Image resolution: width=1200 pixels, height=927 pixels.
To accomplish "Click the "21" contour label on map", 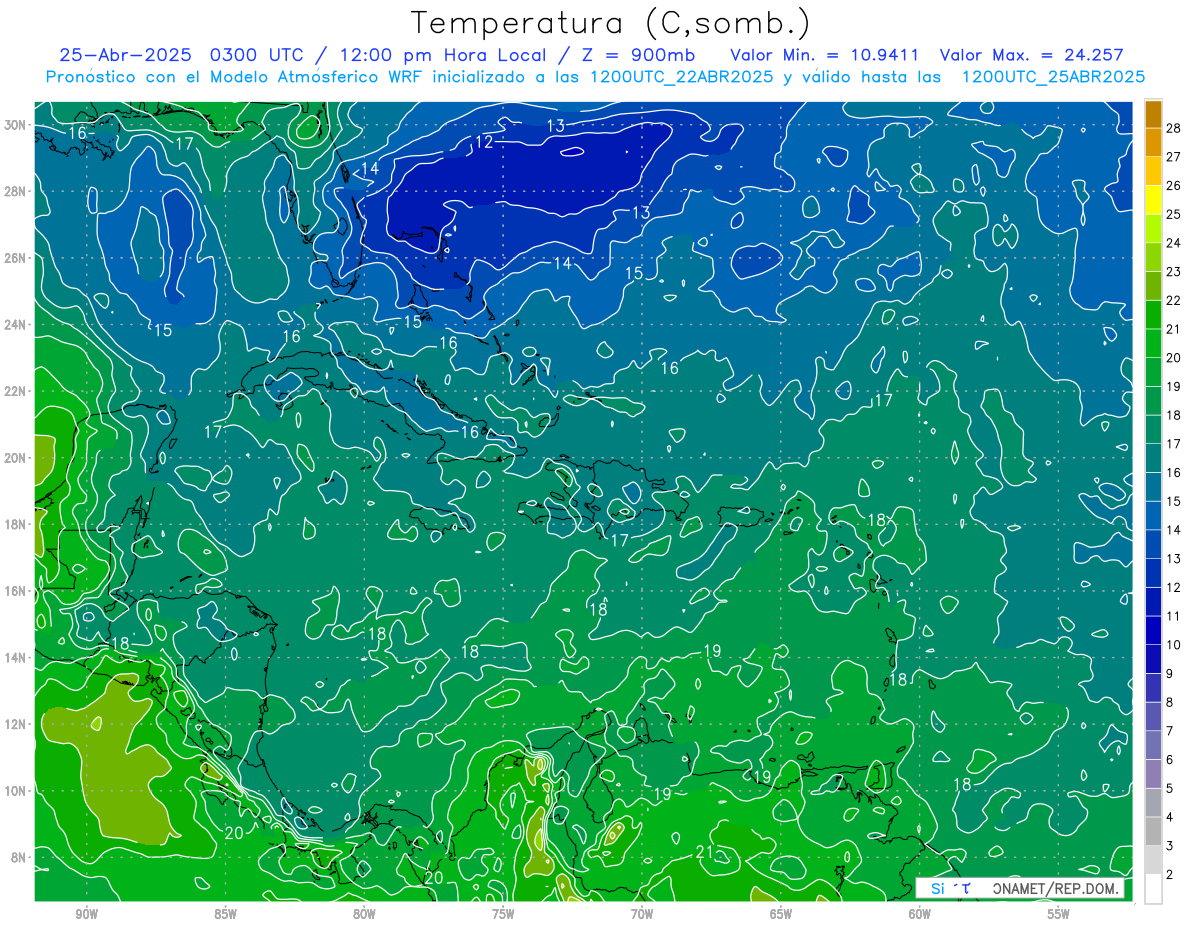I will pos(704,852).
